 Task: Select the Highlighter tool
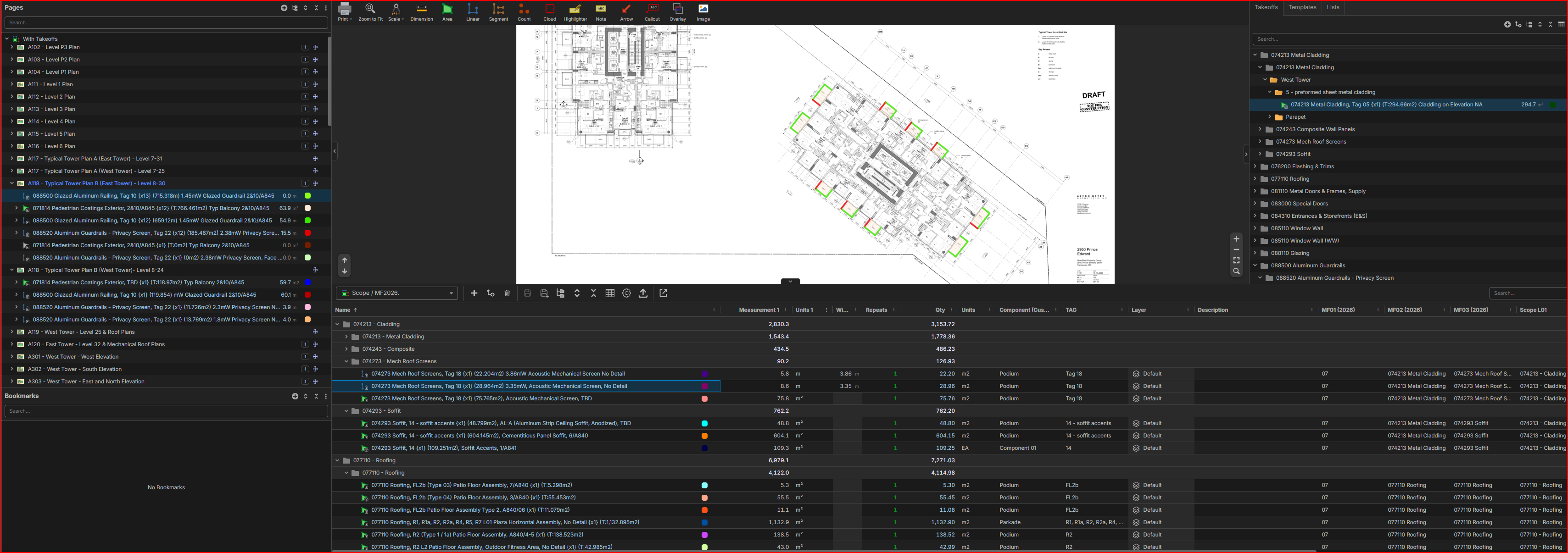pos(575,12)
